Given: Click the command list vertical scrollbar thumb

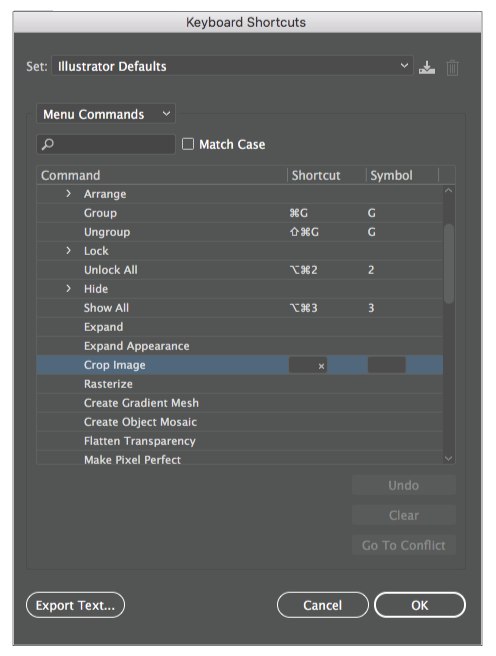Looking at the screenshot, I should tap(449, 264).
